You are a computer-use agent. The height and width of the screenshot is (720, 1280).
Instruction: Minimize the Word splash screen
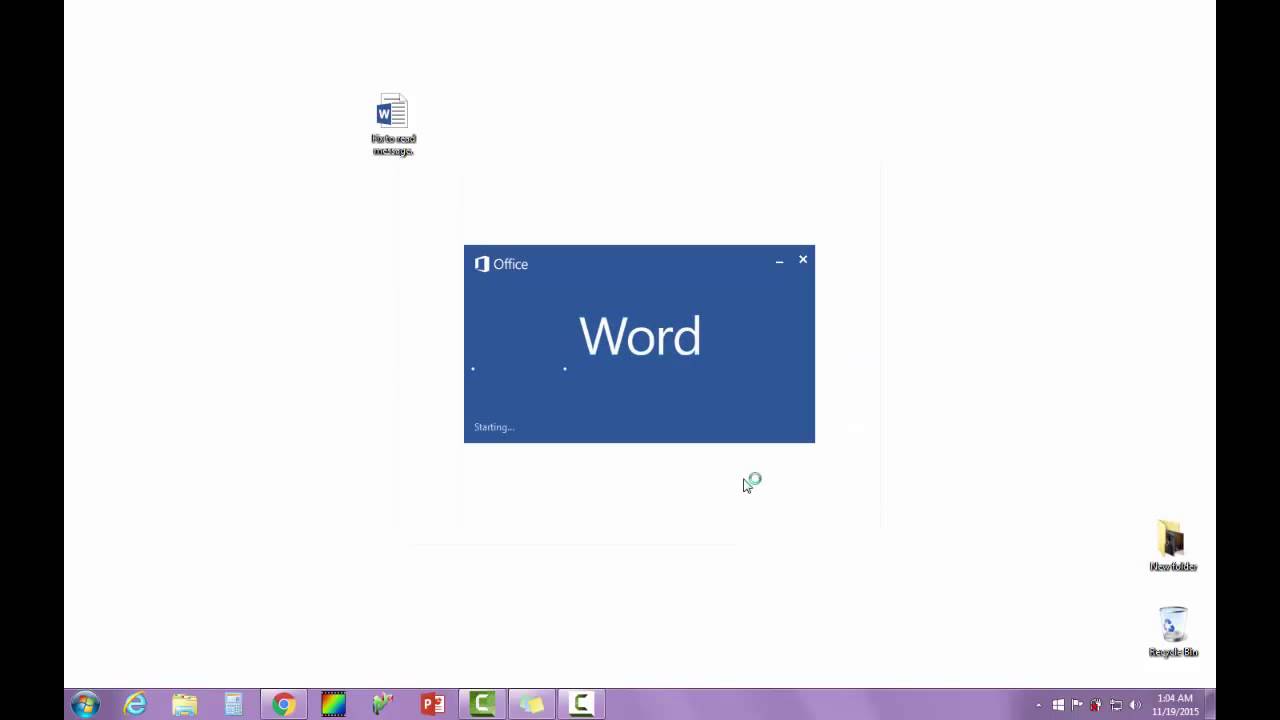(779, 261)
